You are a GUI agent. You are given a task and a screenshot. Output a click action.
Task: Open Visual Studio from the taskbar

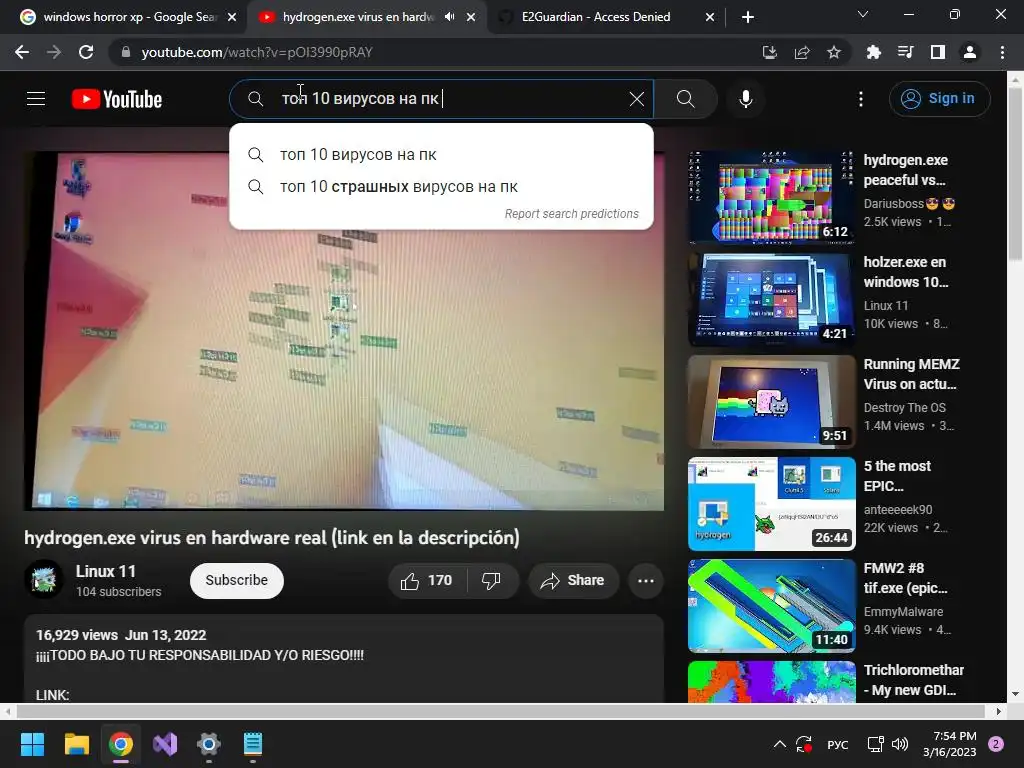(165, 744)
